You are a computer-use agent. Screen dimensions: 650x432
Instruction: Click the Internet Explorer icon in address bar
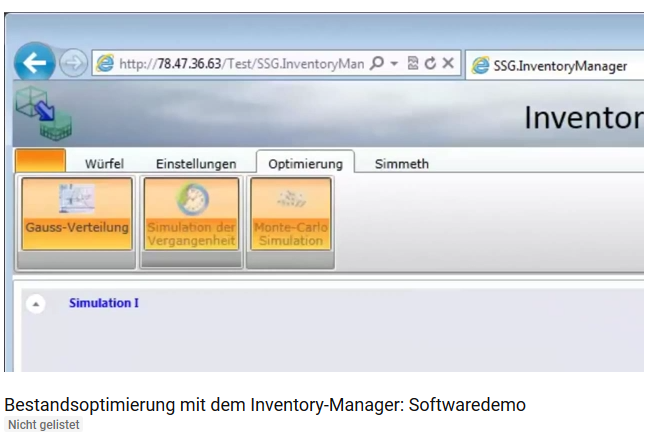point(104,64)
